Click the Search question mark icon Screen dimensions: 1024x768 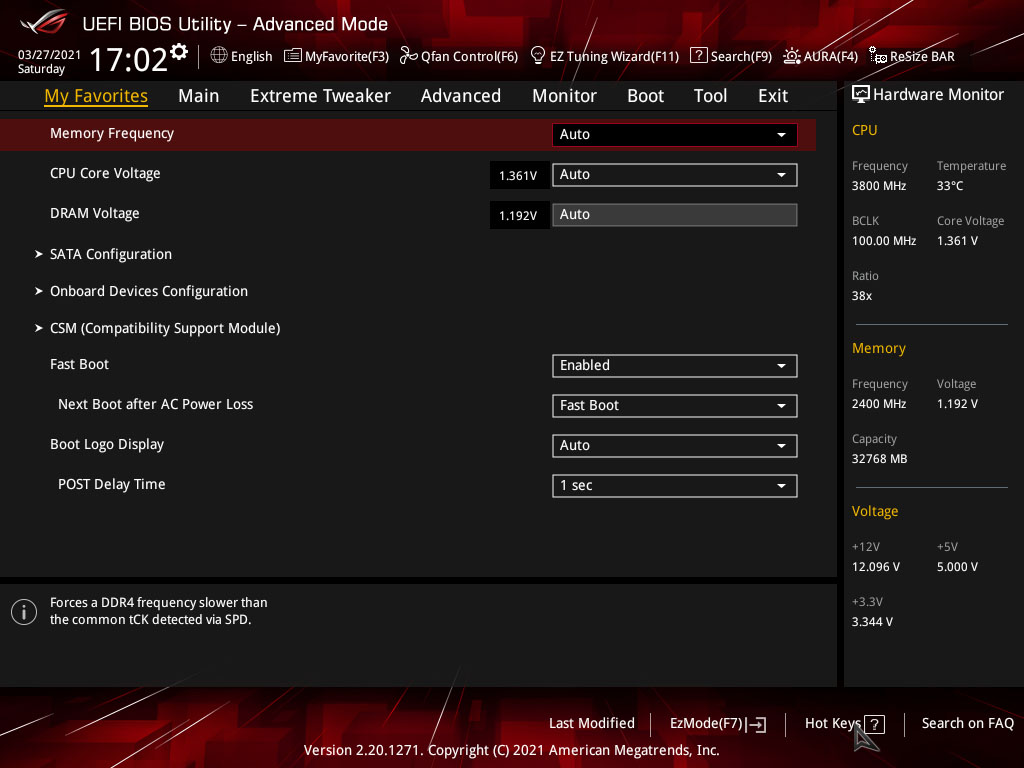coord(698,56)
